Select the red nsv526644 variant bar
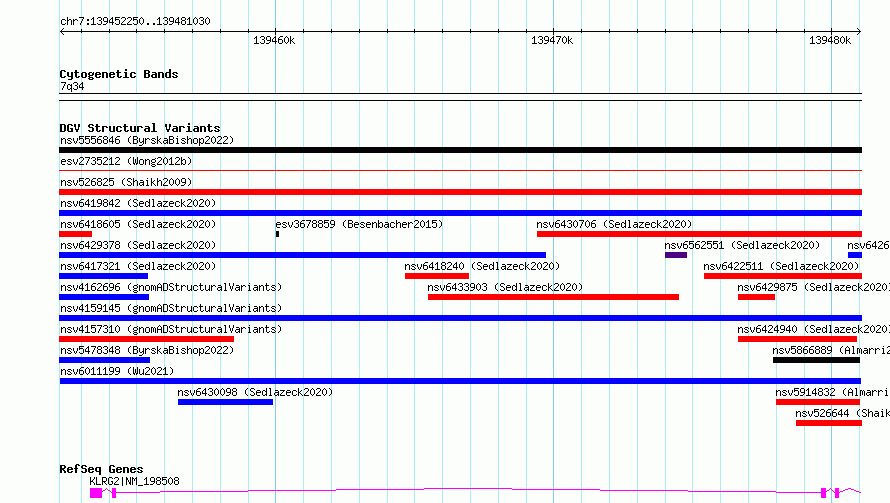The height and width of the screenshot is (503, 890). tap(829, 423)
